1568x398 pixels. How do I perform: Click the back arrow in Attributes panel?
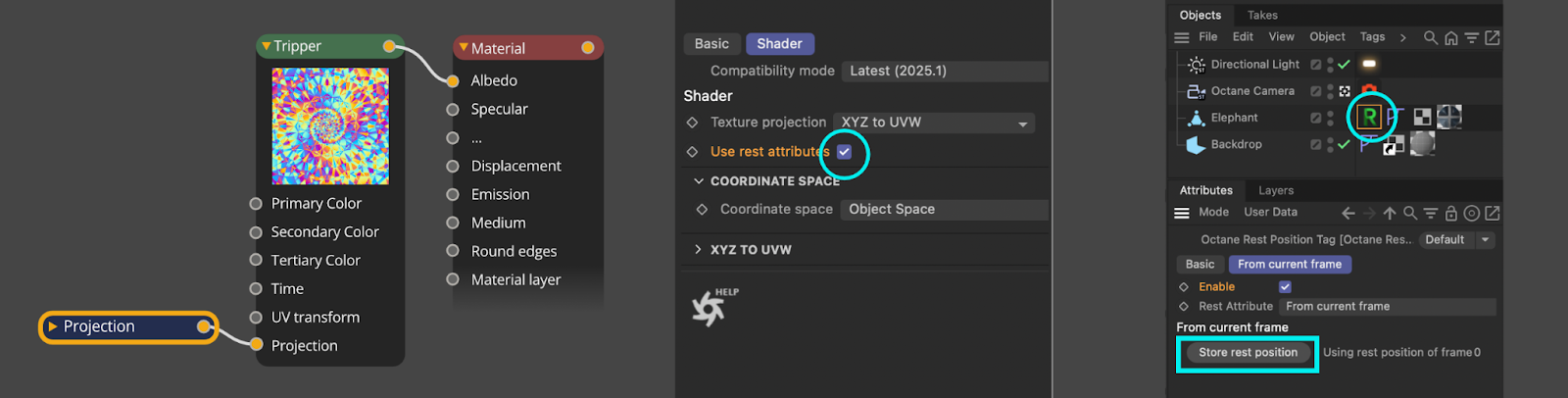click(x=1348, y=213)
